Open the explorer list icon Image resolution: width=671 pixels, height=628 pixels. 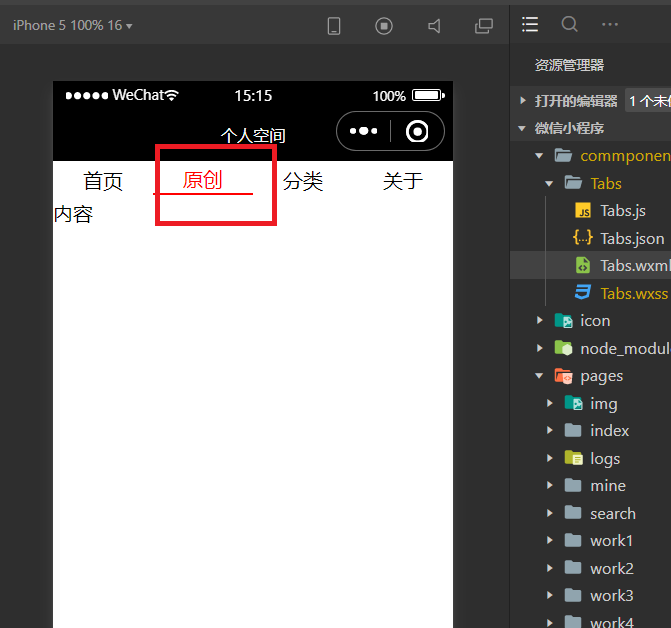click(530, 24)
